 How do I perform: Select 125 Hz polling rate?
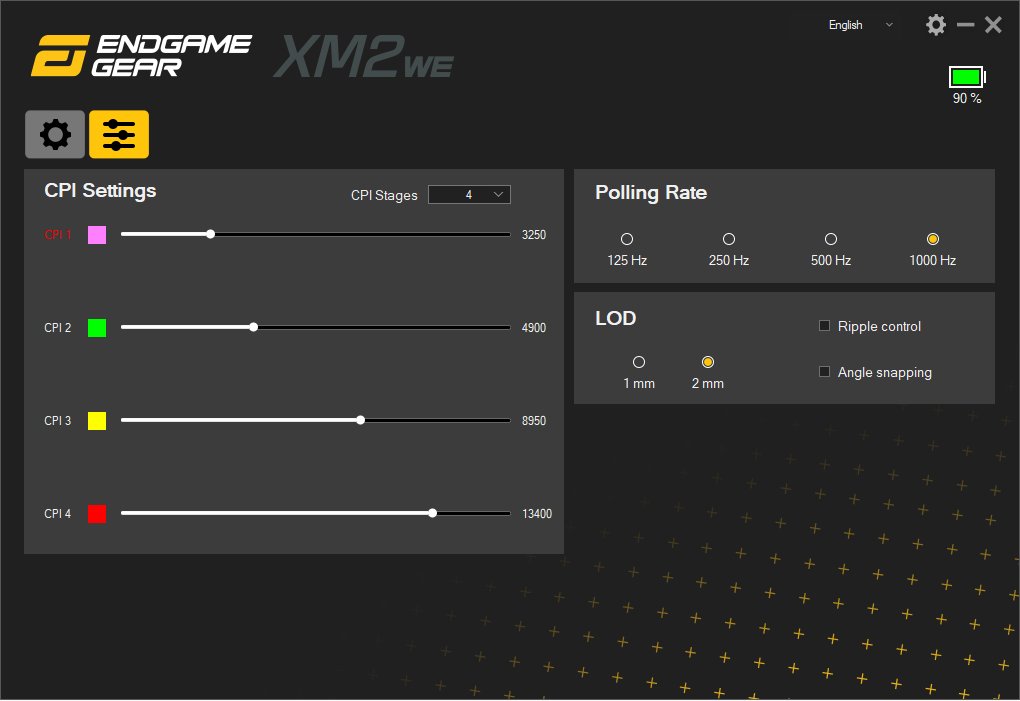(627, 239)
